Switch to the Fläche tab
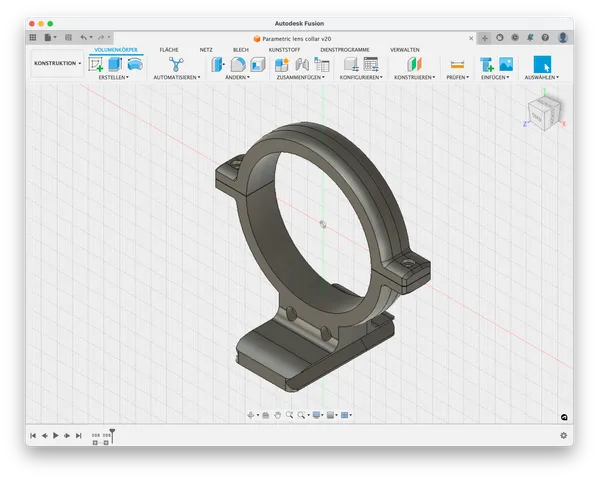The image size is (599, 480). coord(169,50)
